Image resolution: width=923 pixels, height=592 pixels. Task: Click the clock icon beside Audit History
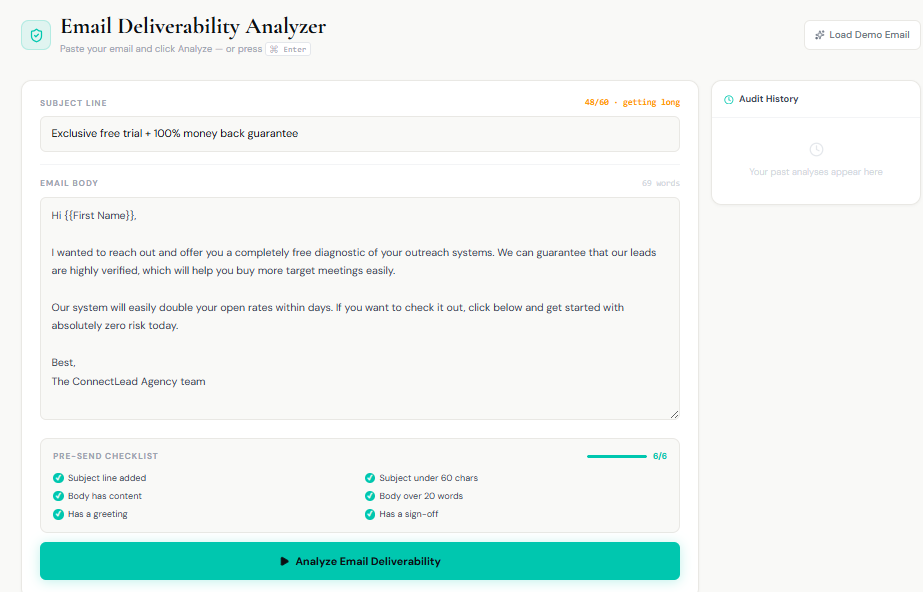(x=729, y=99)
